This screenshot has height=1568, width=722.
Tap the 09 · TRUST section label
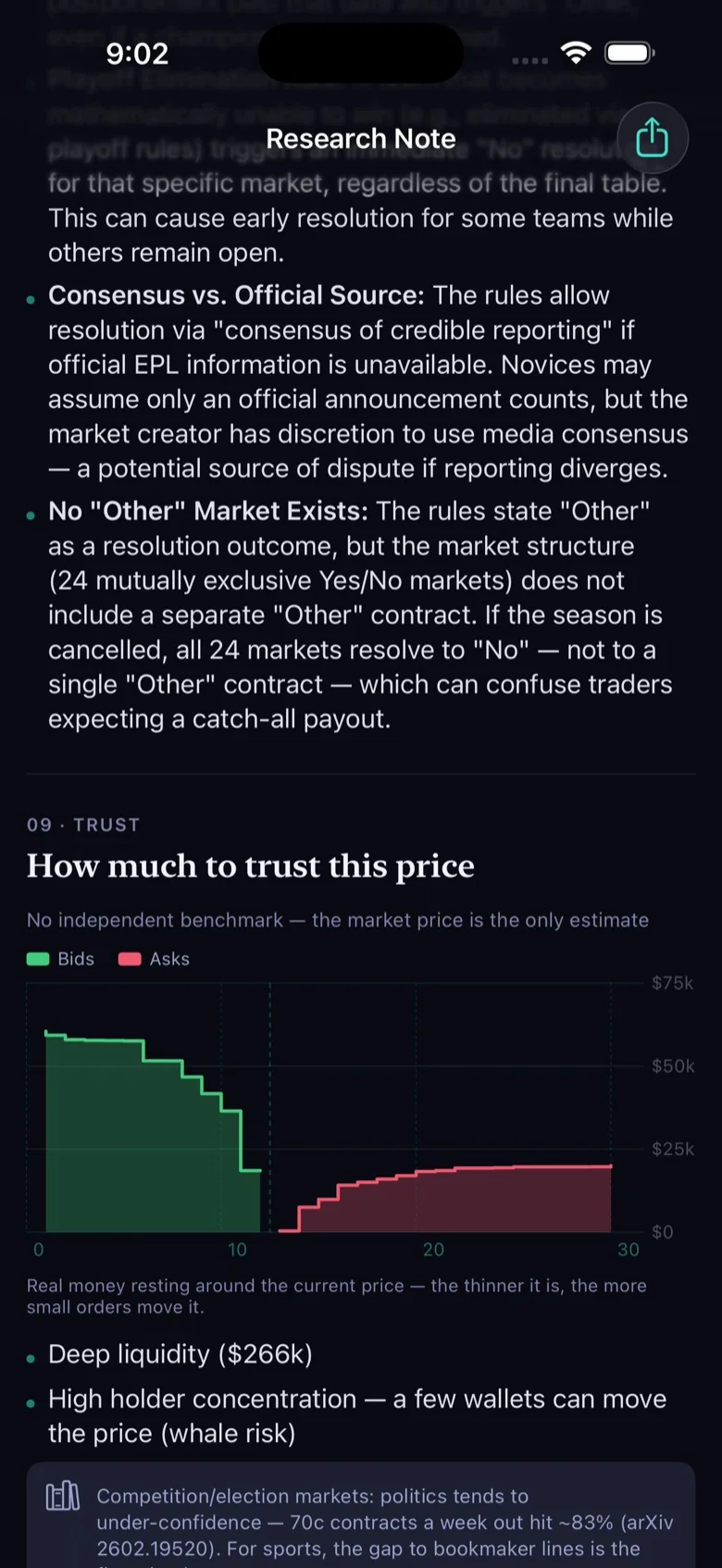click(83, 825)
